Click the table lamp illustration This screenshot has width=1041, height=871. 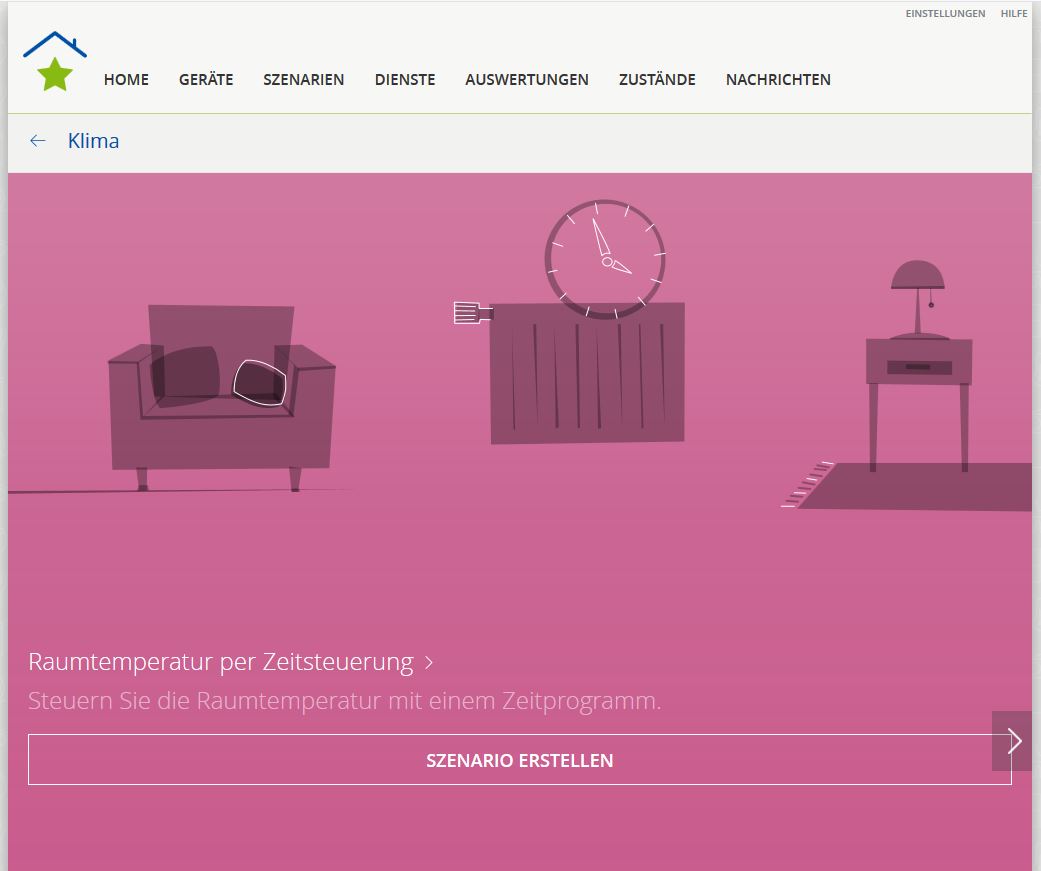(918, 297)
